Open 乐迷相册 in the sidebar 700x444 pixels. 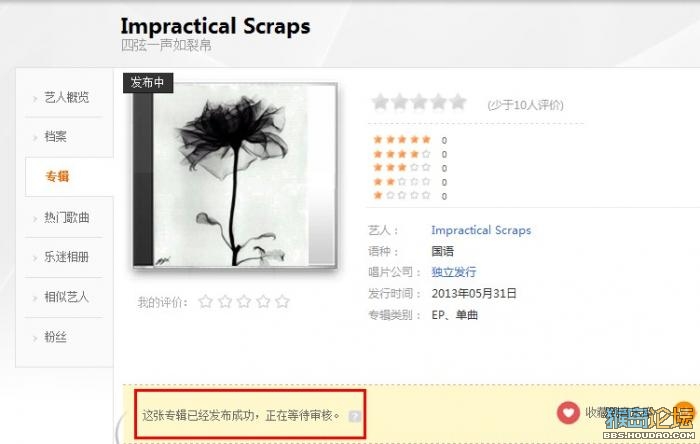point(67,257)
